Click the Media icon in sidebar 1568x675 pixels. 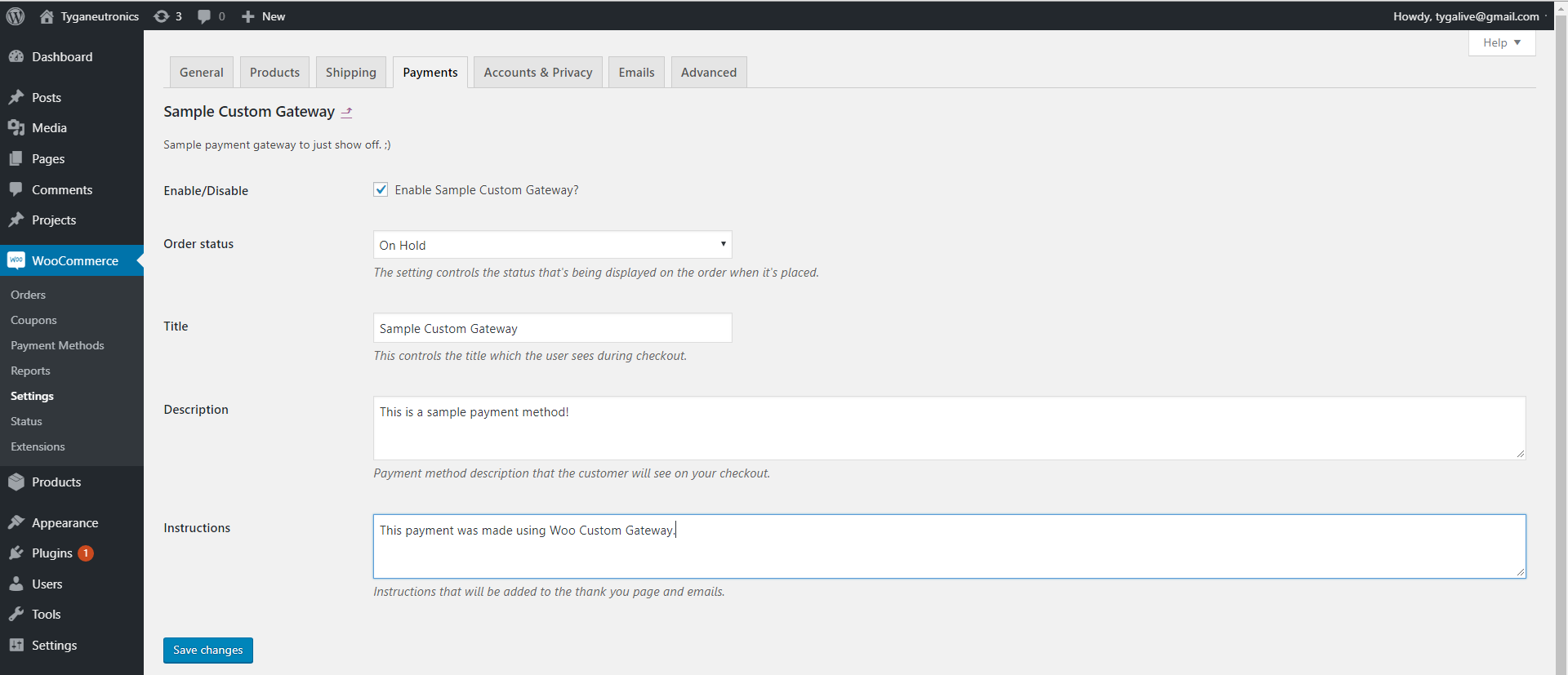point(16,128)
